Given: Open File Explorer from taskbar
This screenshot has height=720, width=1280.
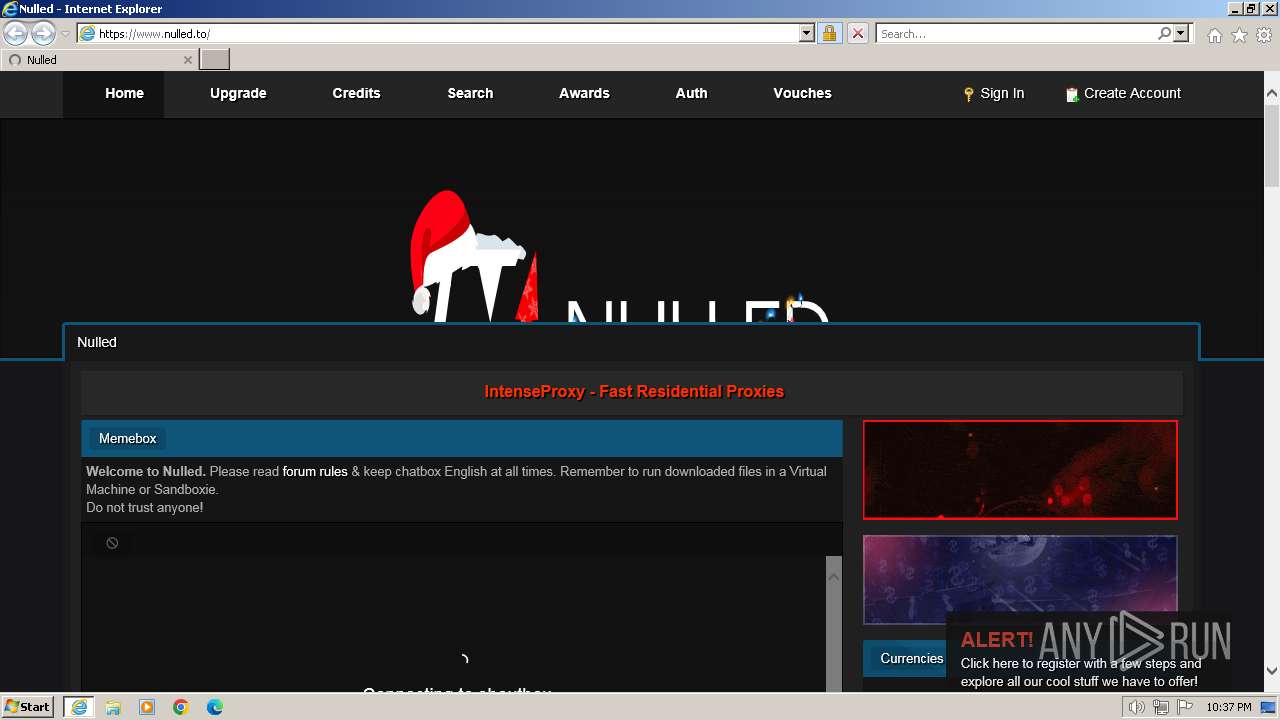Looking at the screenshot, I should click(x=113, y=707).
